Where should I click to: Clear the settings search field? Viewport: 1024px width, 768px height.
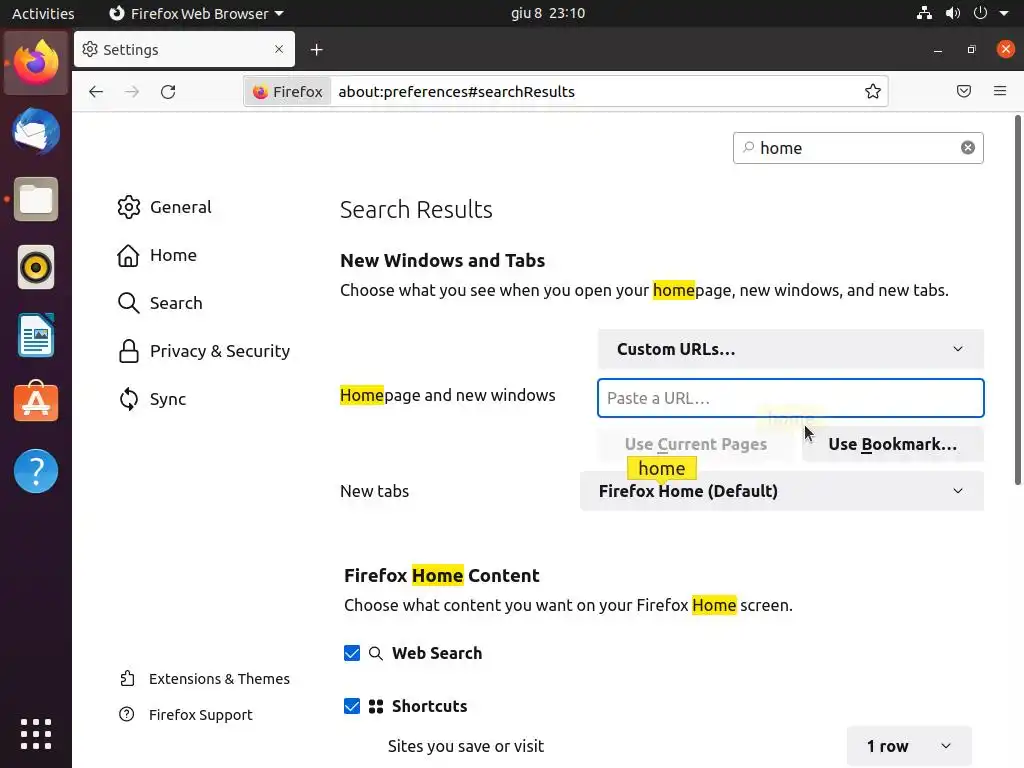click(968, 148)
